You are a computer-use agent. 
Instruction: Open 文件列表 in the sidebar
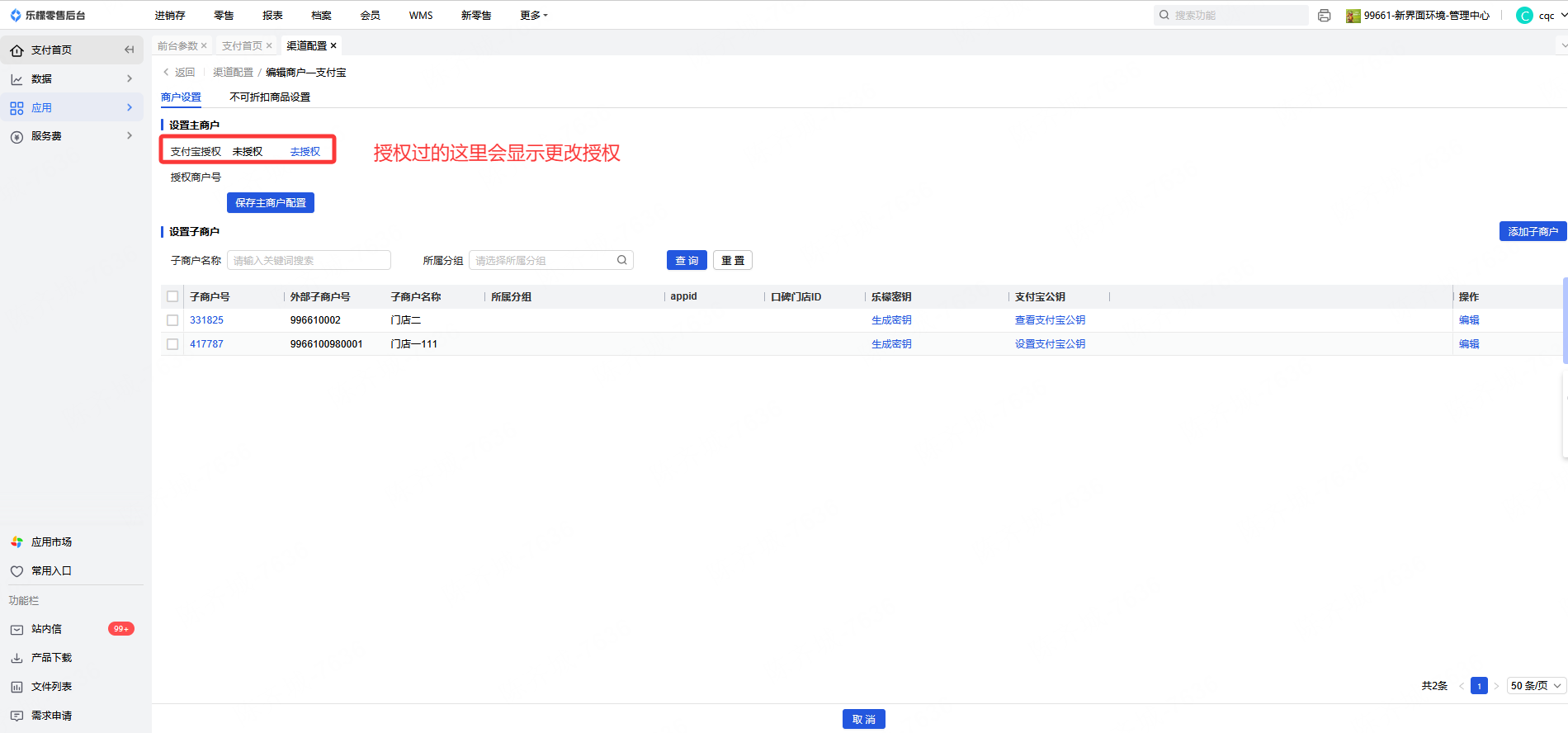click(x=51, y=687)
